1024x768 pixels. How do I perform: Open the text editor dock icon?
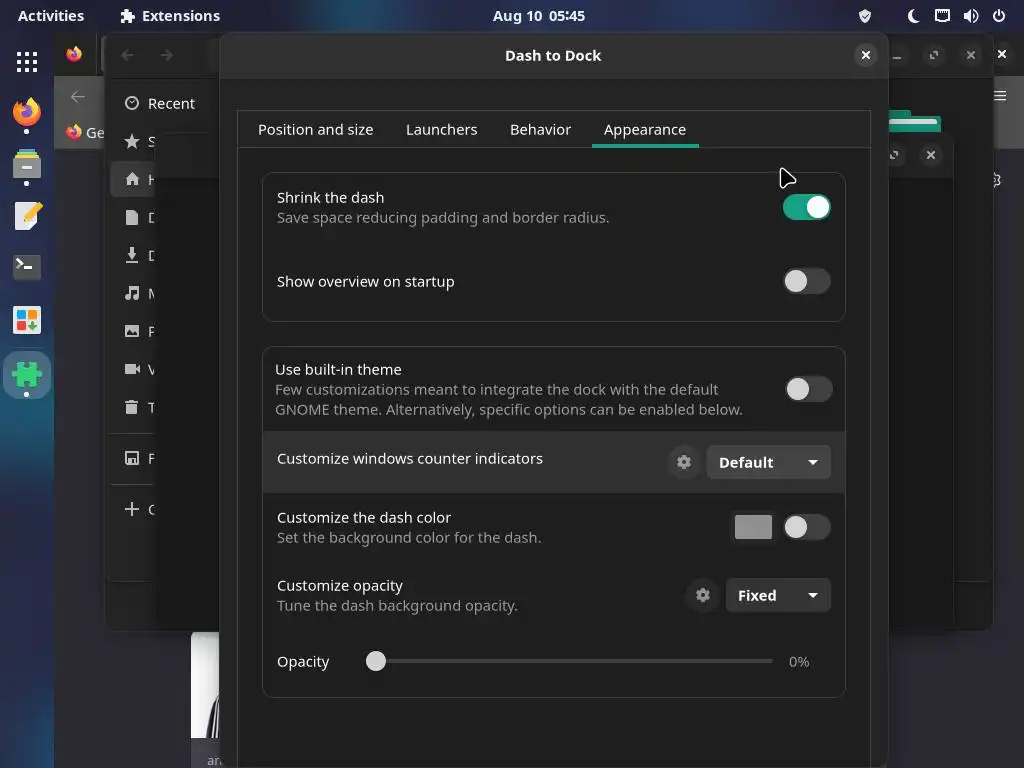(27, 216)
